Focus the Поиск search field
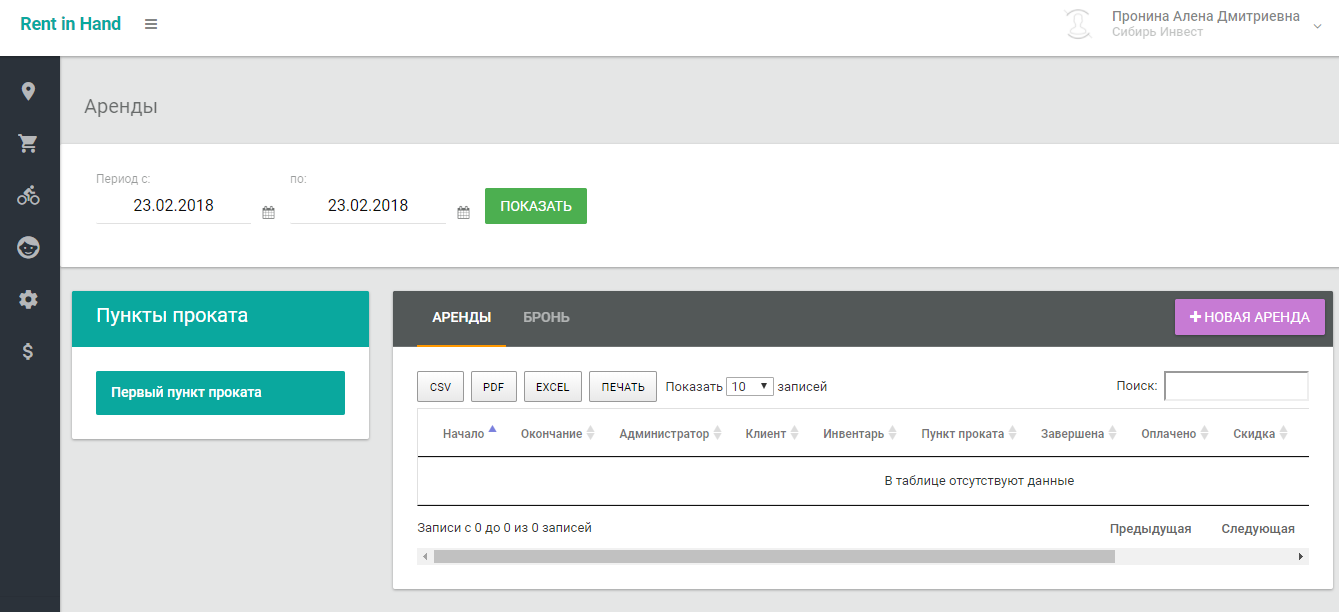The height and width of the screenshot is (612, 1339). tap(1236, 386)
